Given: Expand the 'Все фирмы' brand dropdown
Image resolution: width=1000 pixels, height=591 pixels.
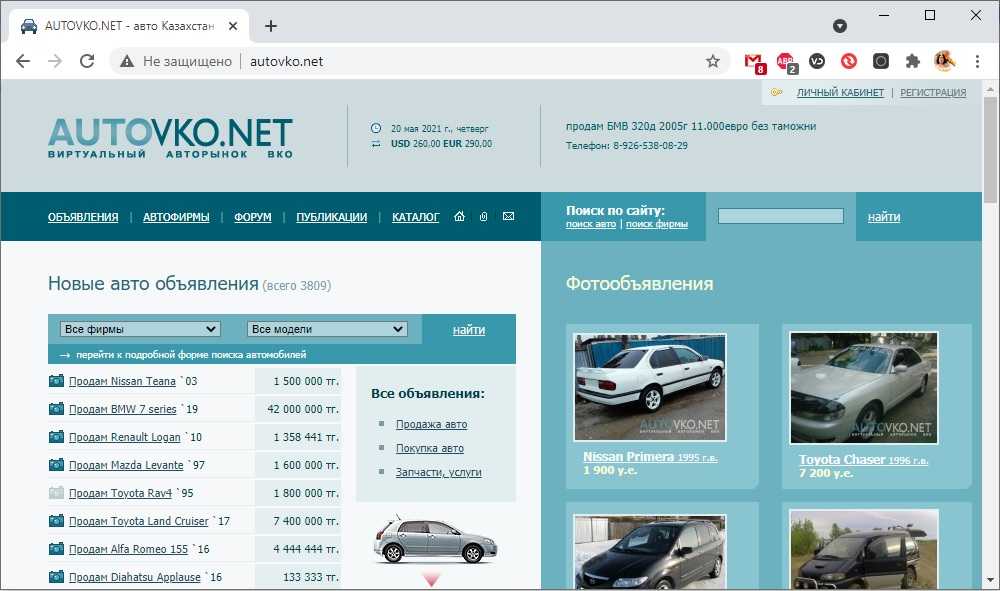Looking at the screenshot, I should (x=140, y=329).
